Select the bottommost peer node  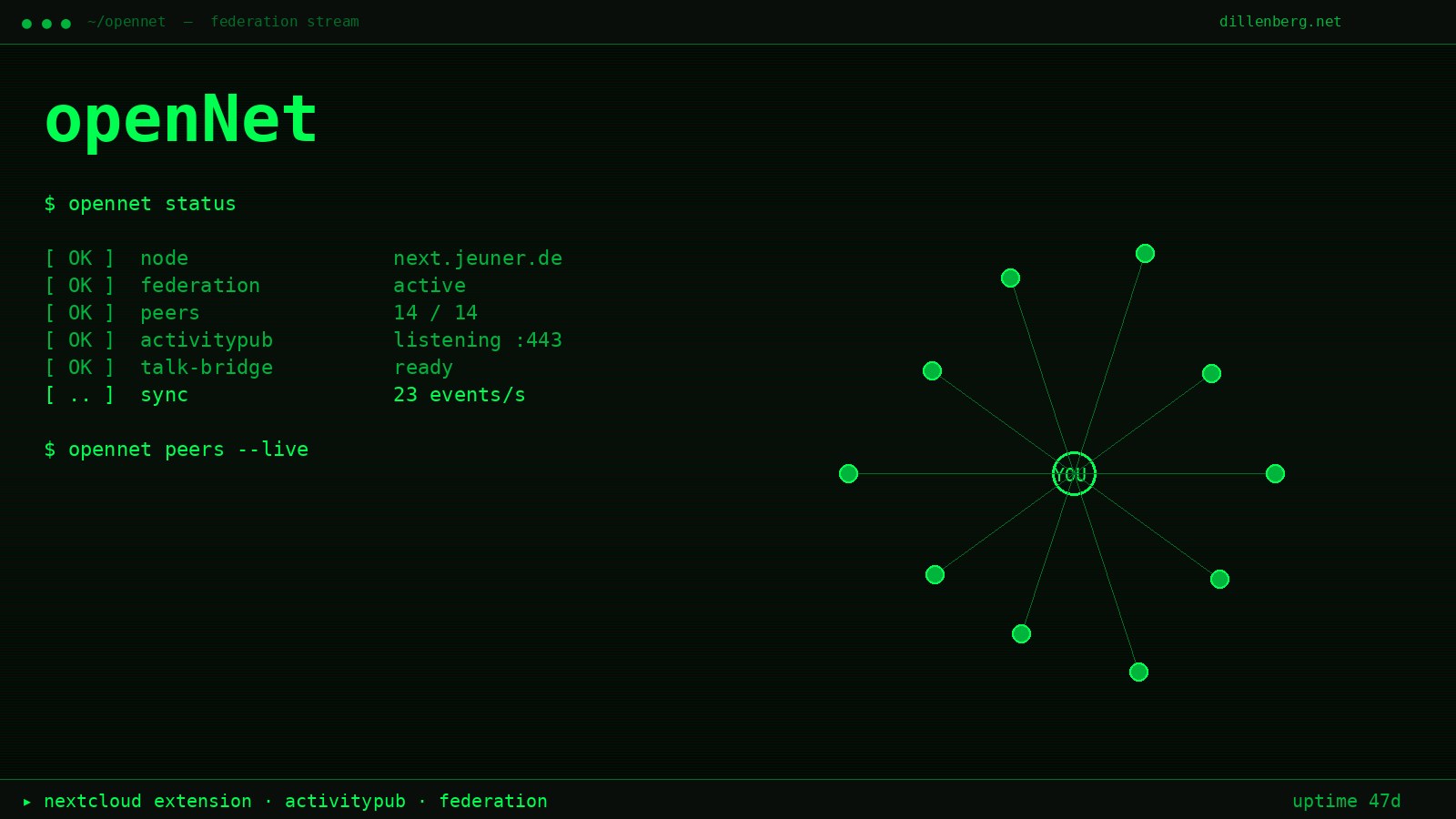point(1138,672)
